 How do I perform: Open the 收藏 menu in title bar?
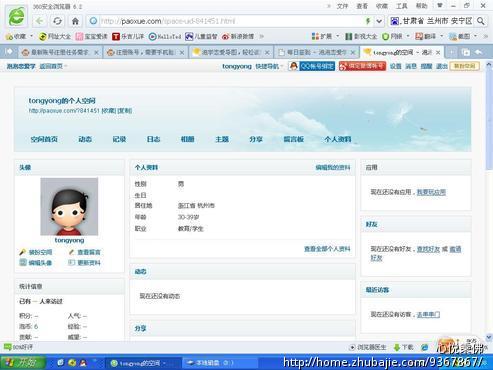tap(382, 6)
